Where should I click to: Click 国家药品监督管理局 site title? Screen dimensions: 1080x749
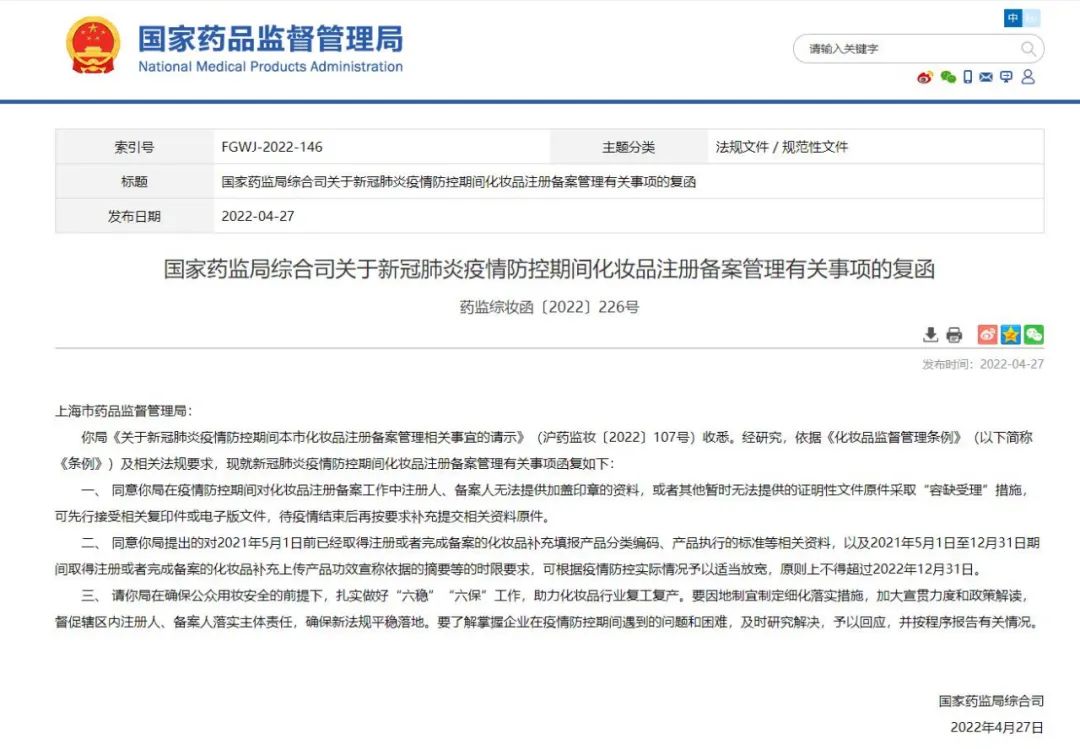[x=270, y=39]
